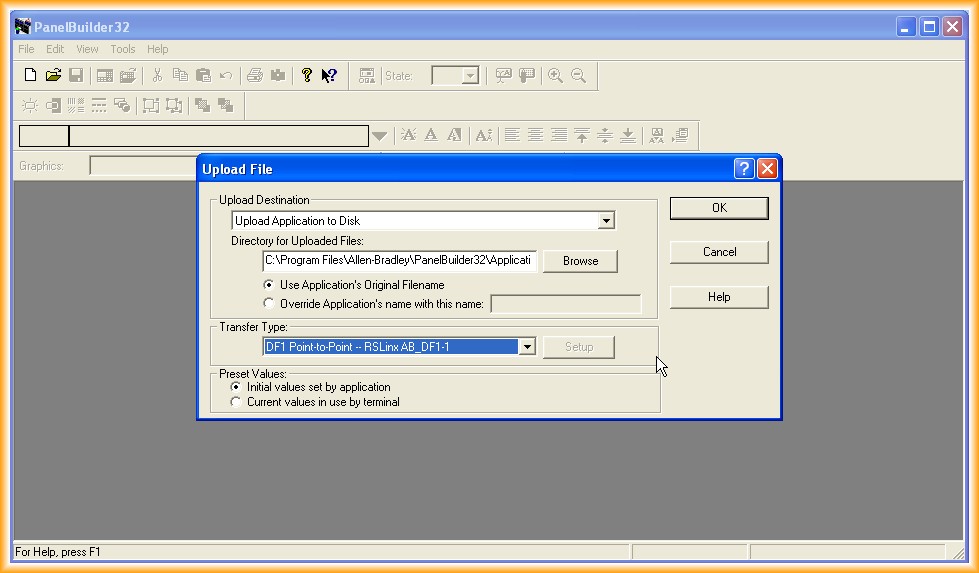Click the New file toolbar icon
The width and height of the screenshot is (979, 573).
point(30,75)
